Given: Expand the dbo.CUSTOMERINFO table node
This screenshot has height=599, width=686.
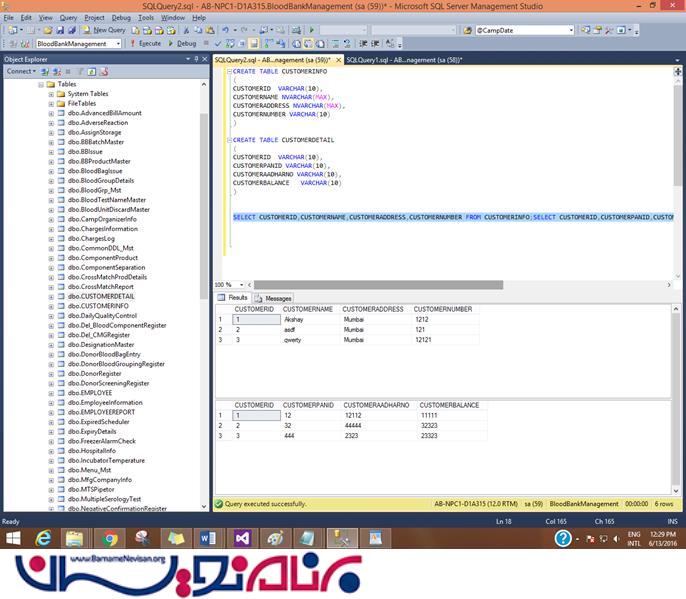Looking at the screenshot, I should coord(51,305).
